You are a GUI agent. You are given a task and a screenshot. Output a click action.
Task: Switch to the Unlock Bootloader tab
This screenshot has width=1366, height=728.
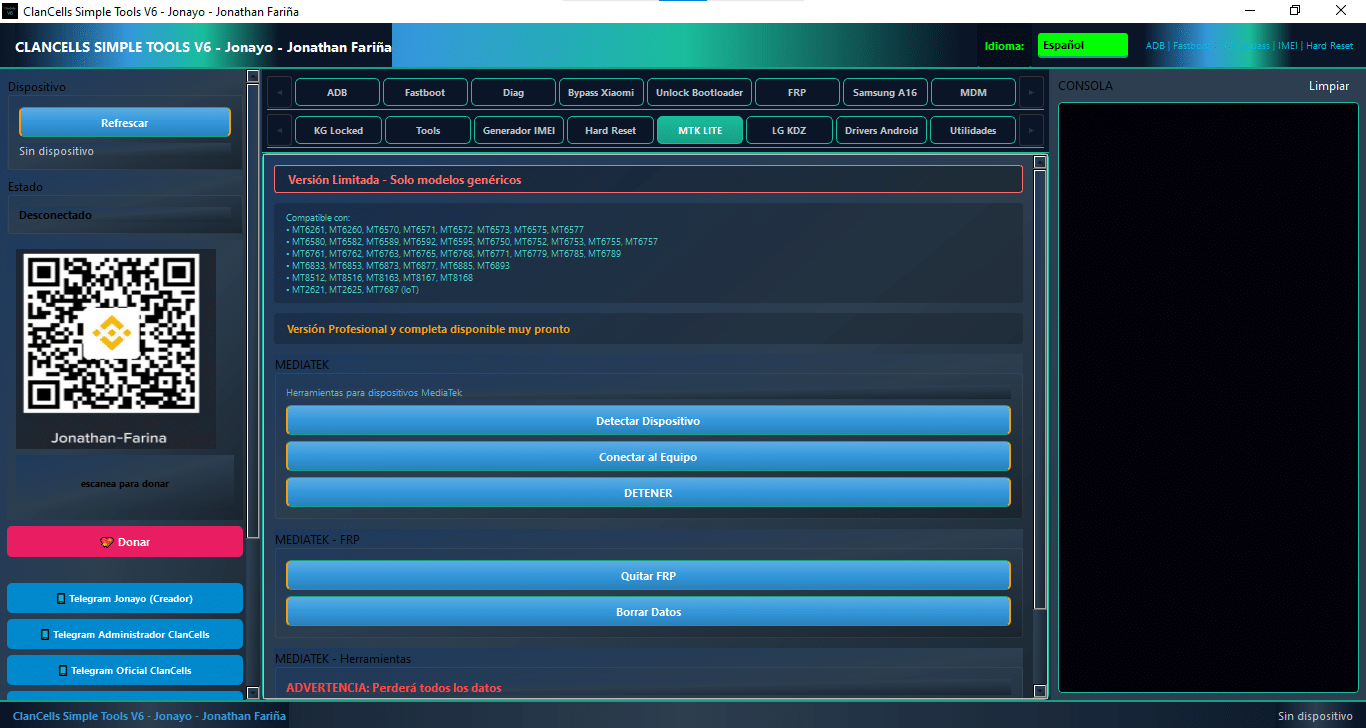coord(699,93)
